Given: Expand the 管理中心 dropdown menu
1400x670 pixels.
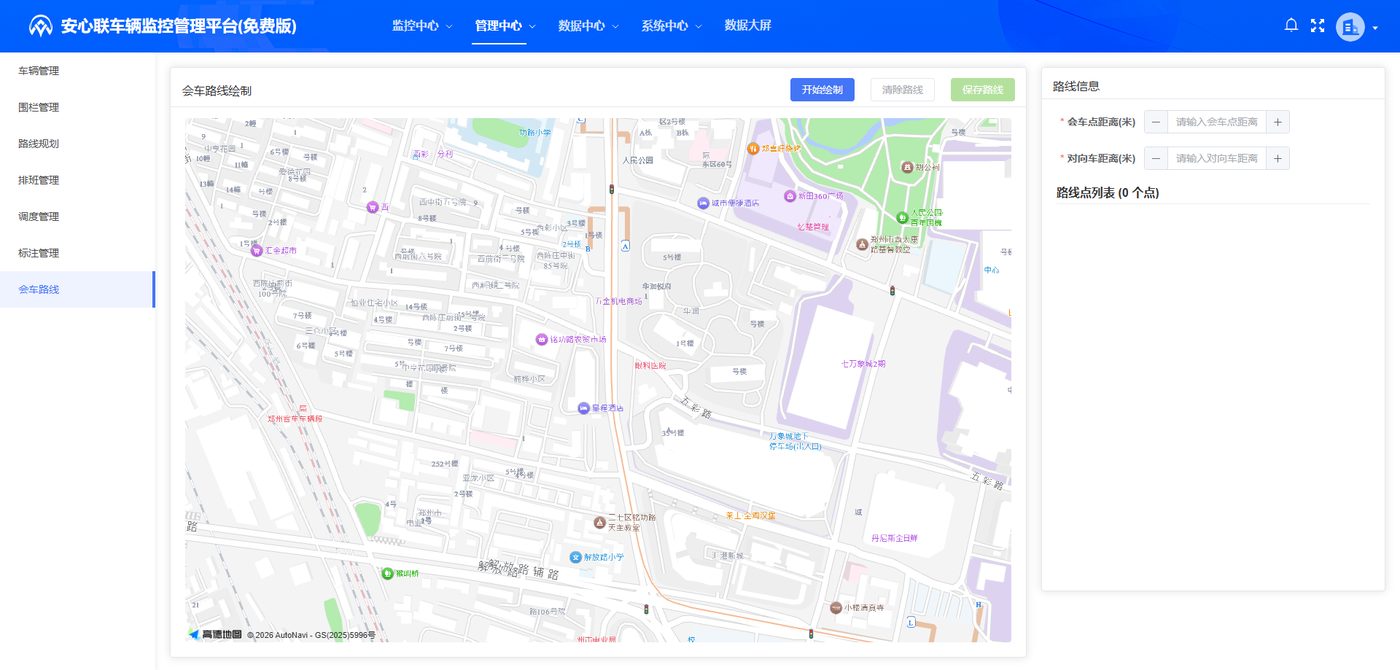Looking at the screenshot, I should (505, 26).
